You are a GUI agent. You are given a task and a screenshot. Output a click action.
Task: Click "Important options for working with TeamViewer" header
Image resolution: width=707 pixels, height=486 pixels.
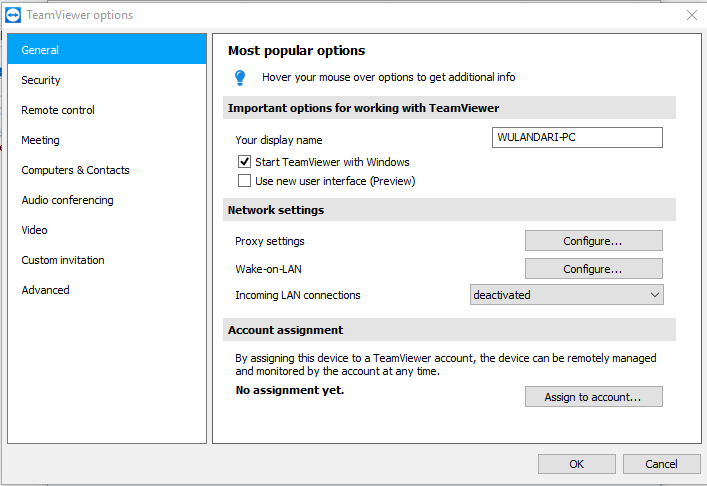pos(449,108)
